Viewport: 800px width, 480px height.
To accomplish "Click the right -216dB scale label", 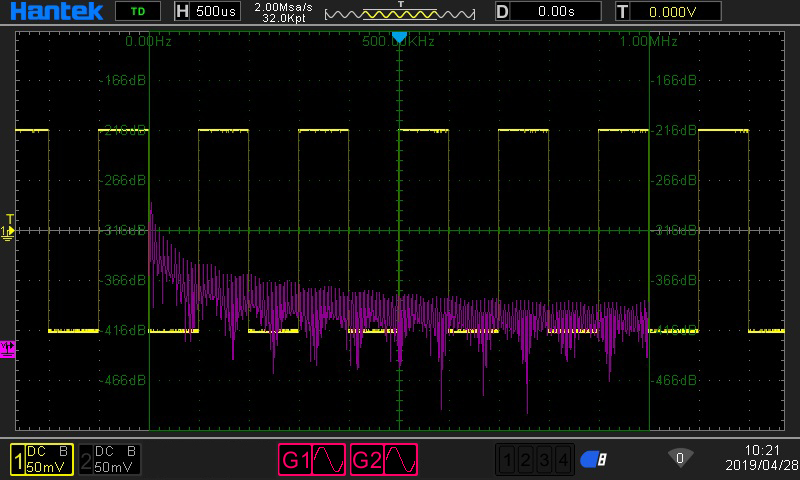I will coord(674,131).
